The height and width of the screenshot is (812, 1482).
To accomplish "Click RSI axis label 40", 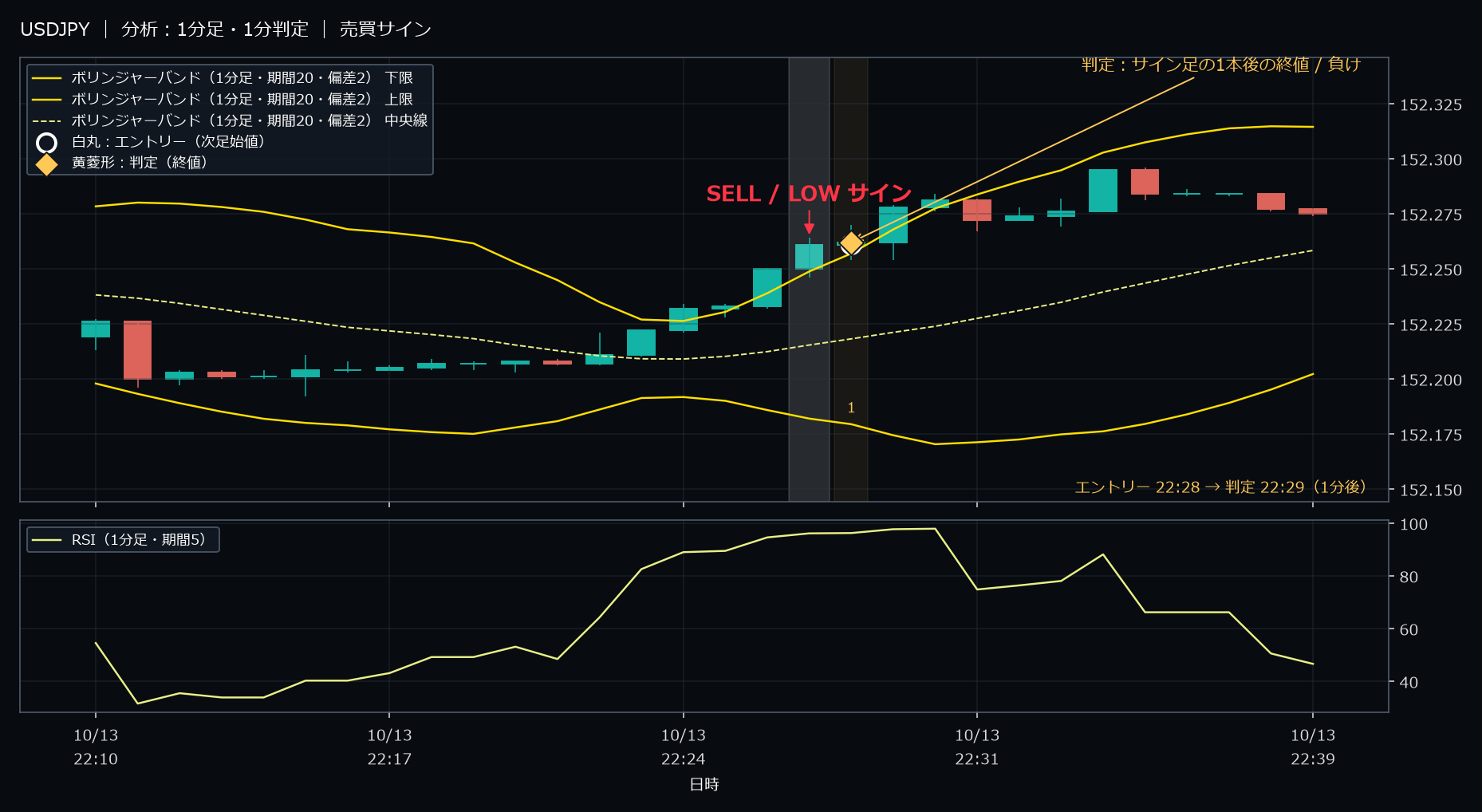I will 1409,683.
